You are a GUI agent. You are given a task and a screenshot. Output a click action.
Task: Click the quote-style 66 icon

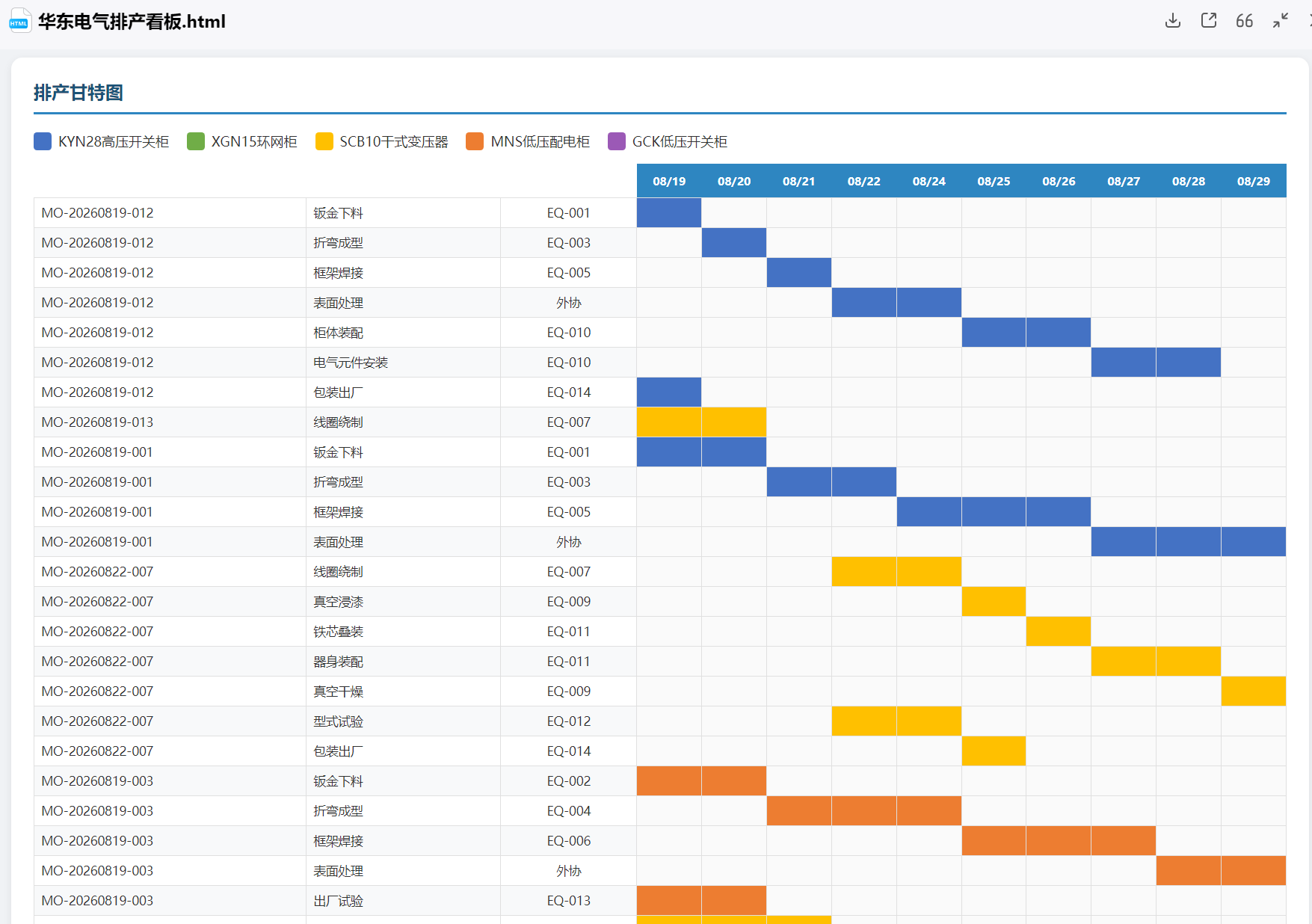(x=1245, y=21)
